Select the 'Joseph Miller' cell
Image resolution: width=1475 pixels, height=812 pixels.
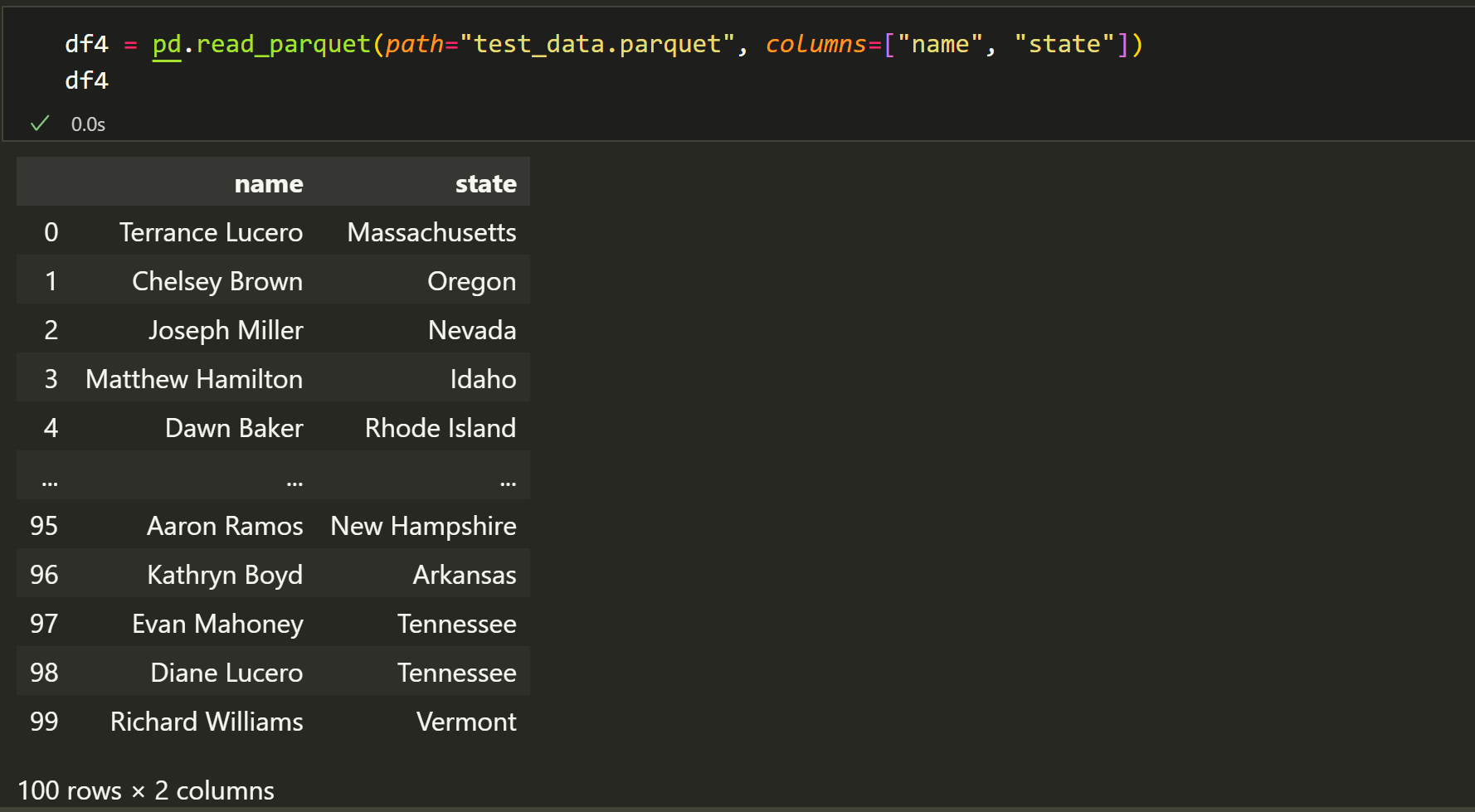pyautogui.click(x=226, y=330)
